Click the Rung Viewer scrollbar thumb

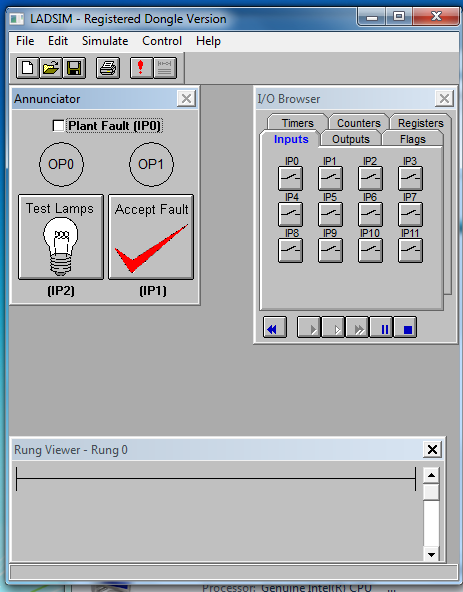(431, 492)
